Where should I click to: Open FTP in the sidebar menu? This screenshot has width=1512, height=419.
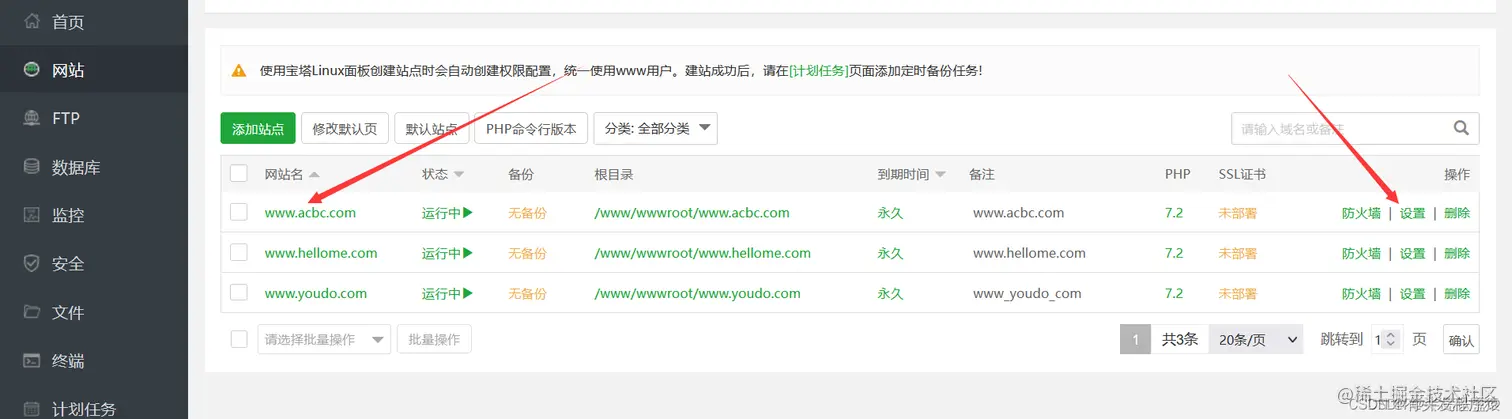click(x=66, y=118)
